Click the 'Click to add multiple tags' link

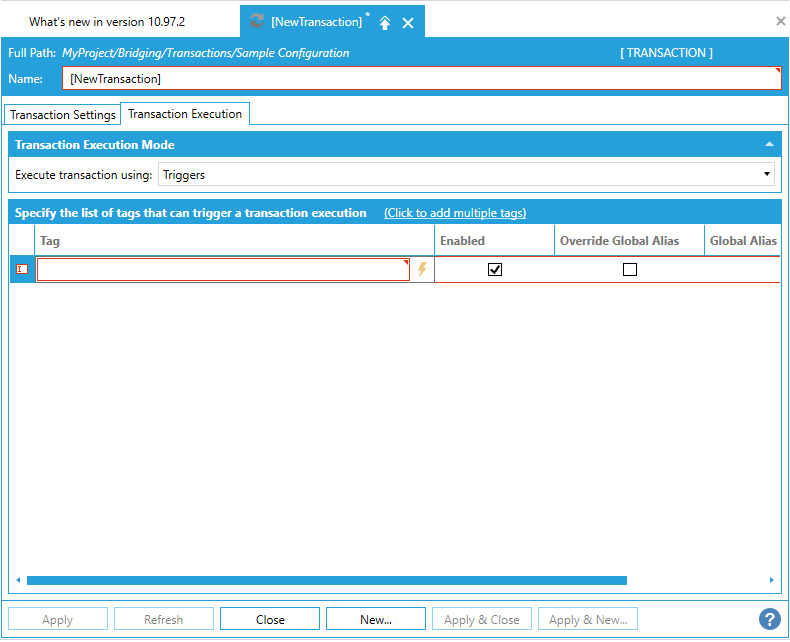point(455,213)
